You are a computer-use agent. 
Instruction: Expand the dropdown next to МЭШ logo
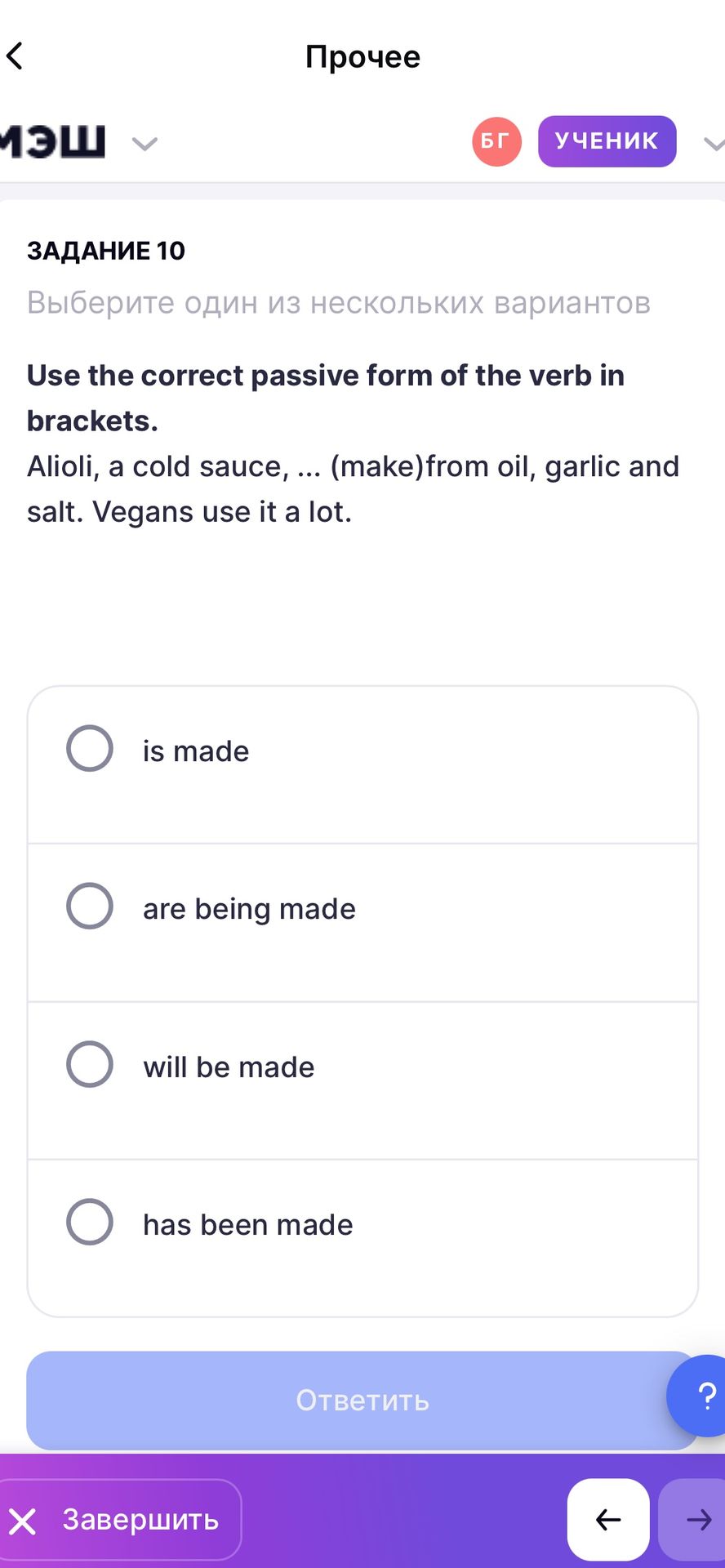145,145
